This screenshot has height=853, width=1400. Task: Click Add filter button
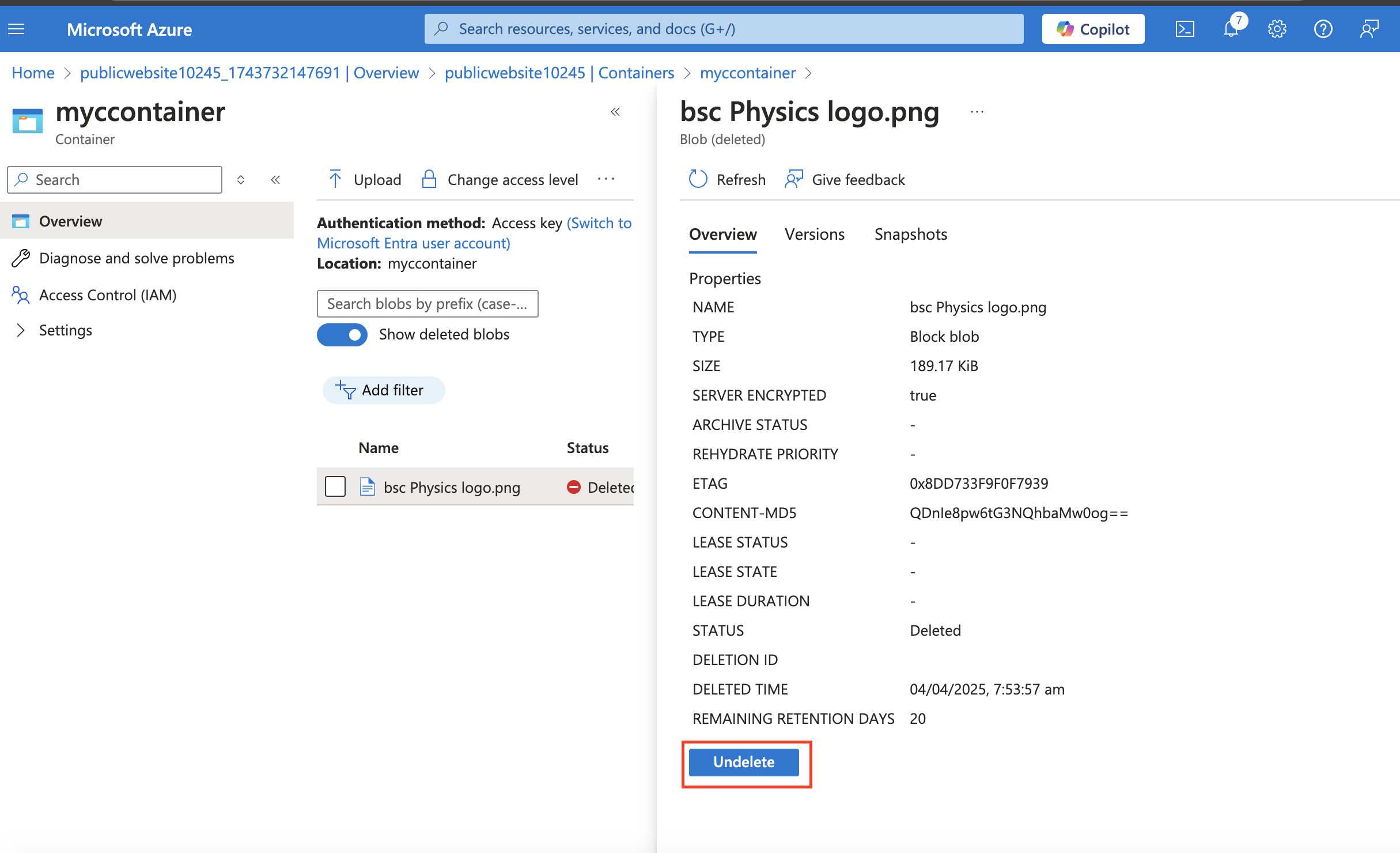384,390
